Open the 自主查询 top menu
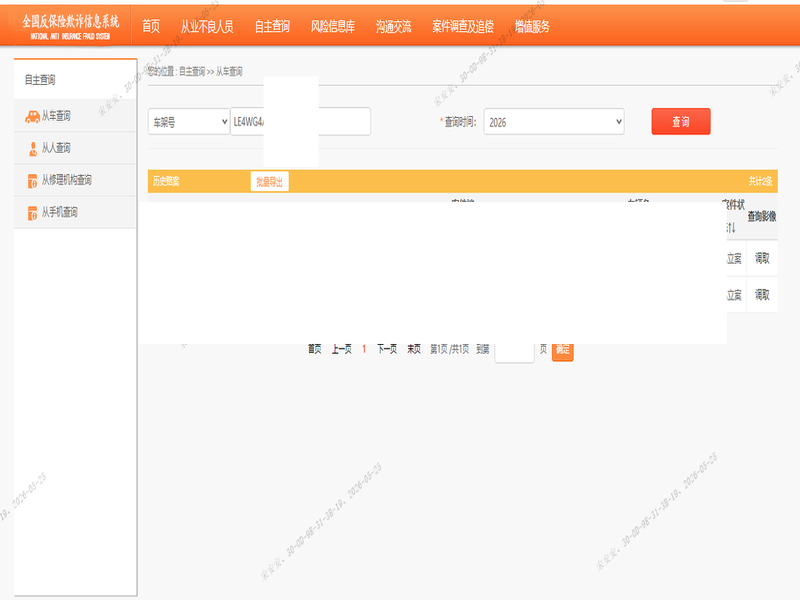The image size is (800, 600). point(272,27)
